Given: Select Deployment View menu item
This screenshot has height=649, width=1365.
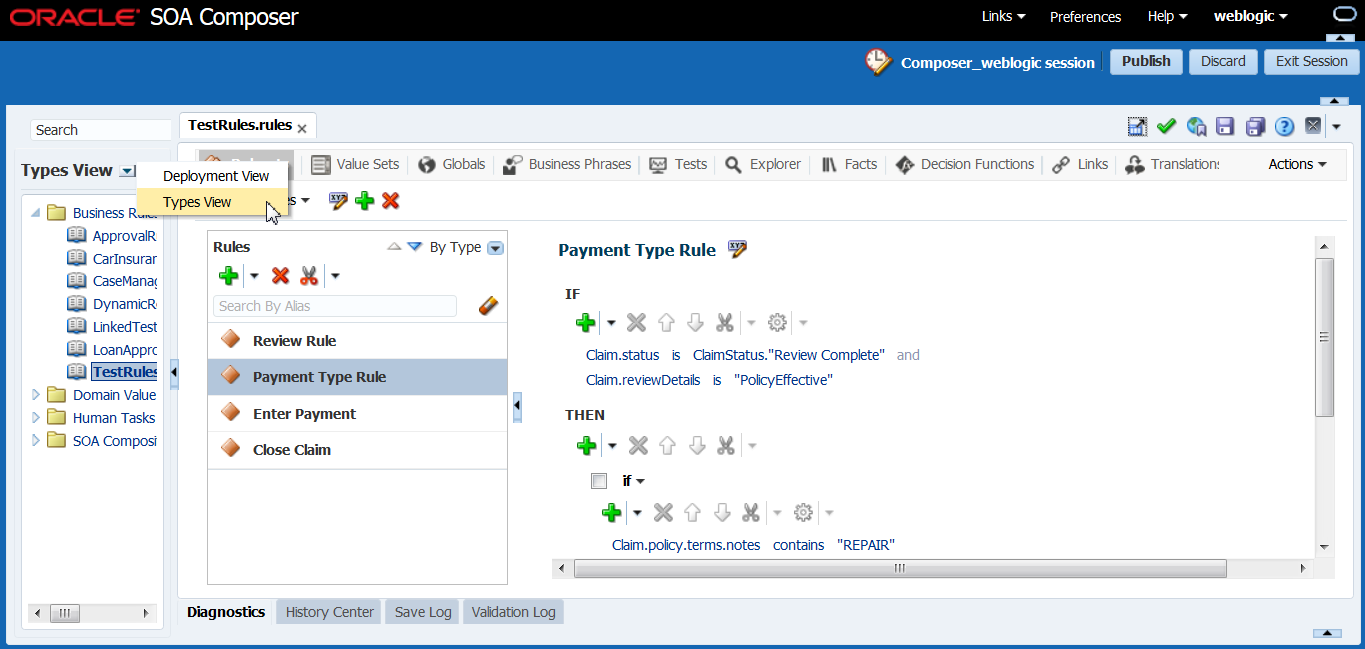Looking at the screenshot, I should [x=216, y=176].
